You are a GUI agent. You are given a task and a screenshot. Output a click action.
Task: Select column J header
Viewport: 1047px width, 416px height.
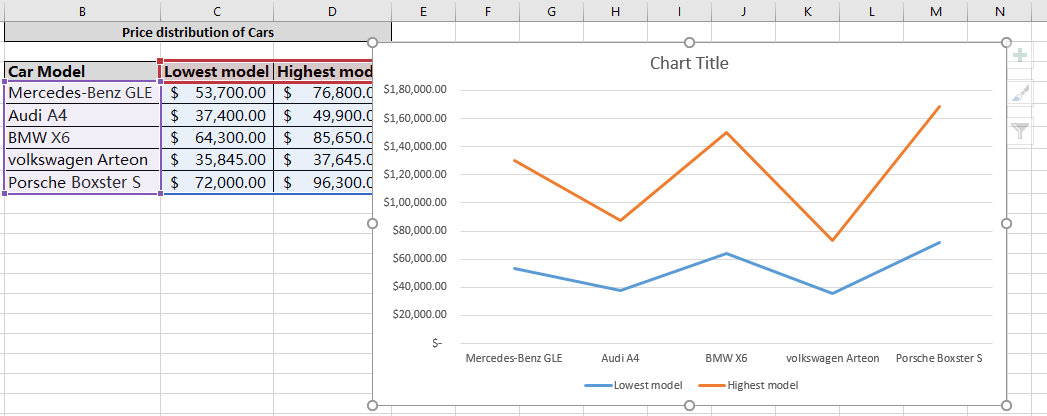[743, 11]
